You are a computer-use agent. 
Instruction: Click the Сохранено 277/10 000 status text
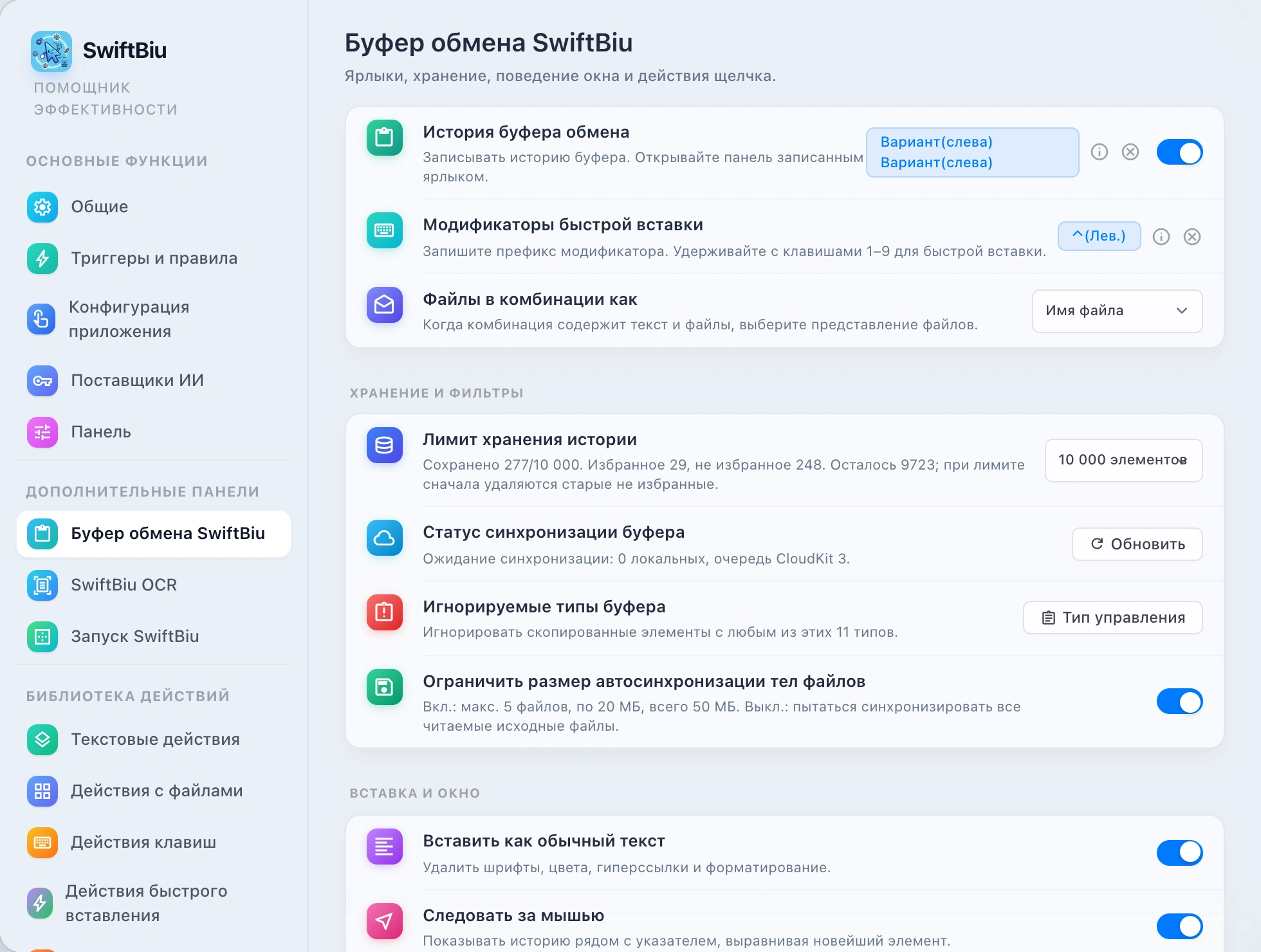click(x=724, y=475)
